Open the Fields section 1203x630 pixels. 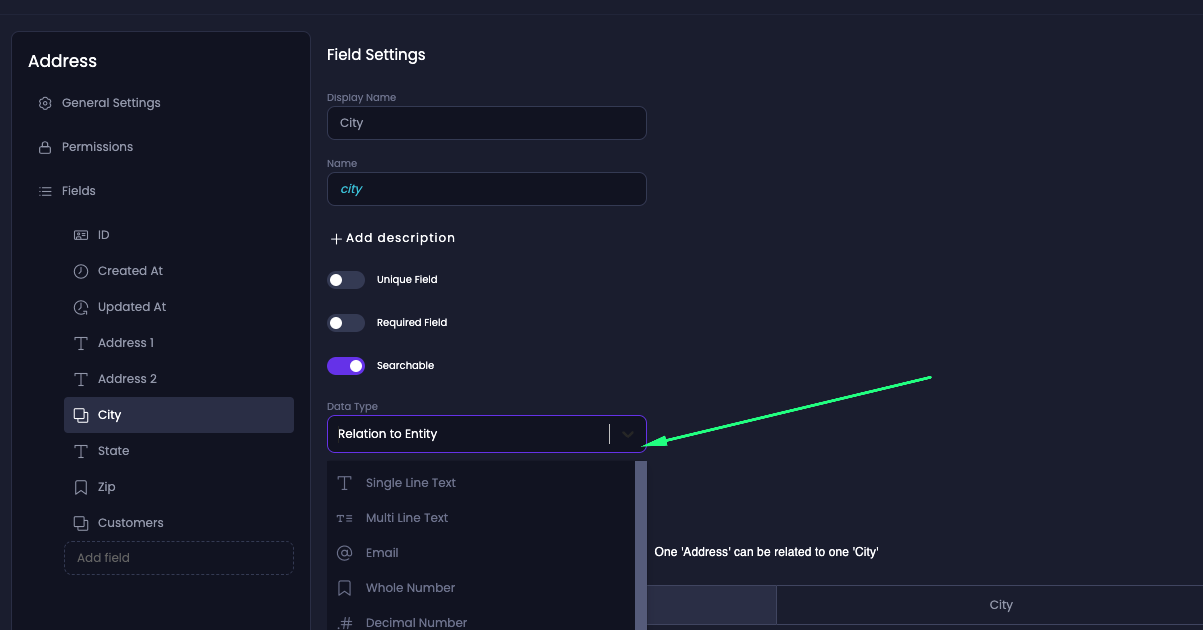point(79,191)
